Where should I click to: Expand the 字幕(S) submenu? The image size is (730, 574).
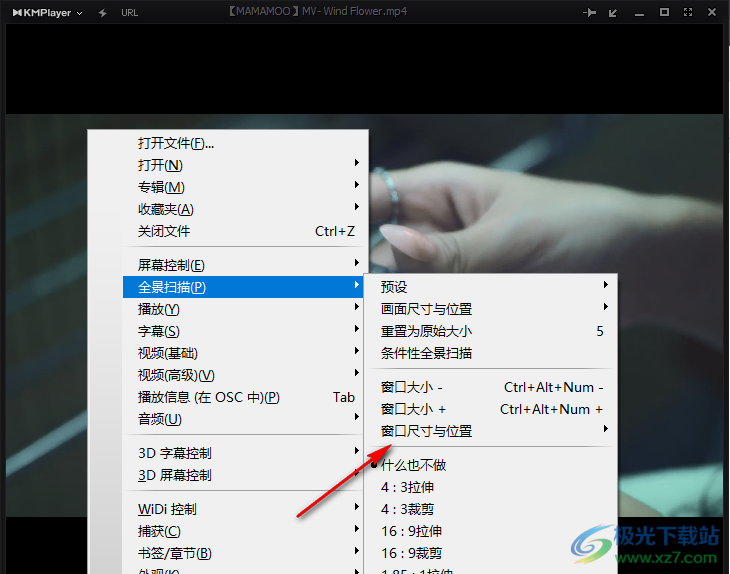coord(245,331)
